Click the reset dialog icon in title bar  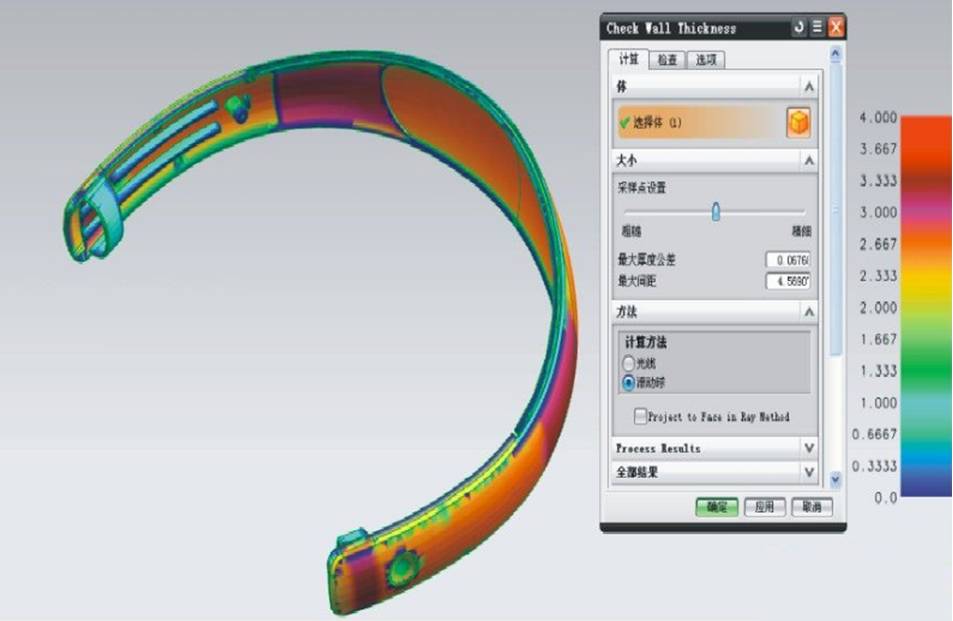(x=799, y=28)
